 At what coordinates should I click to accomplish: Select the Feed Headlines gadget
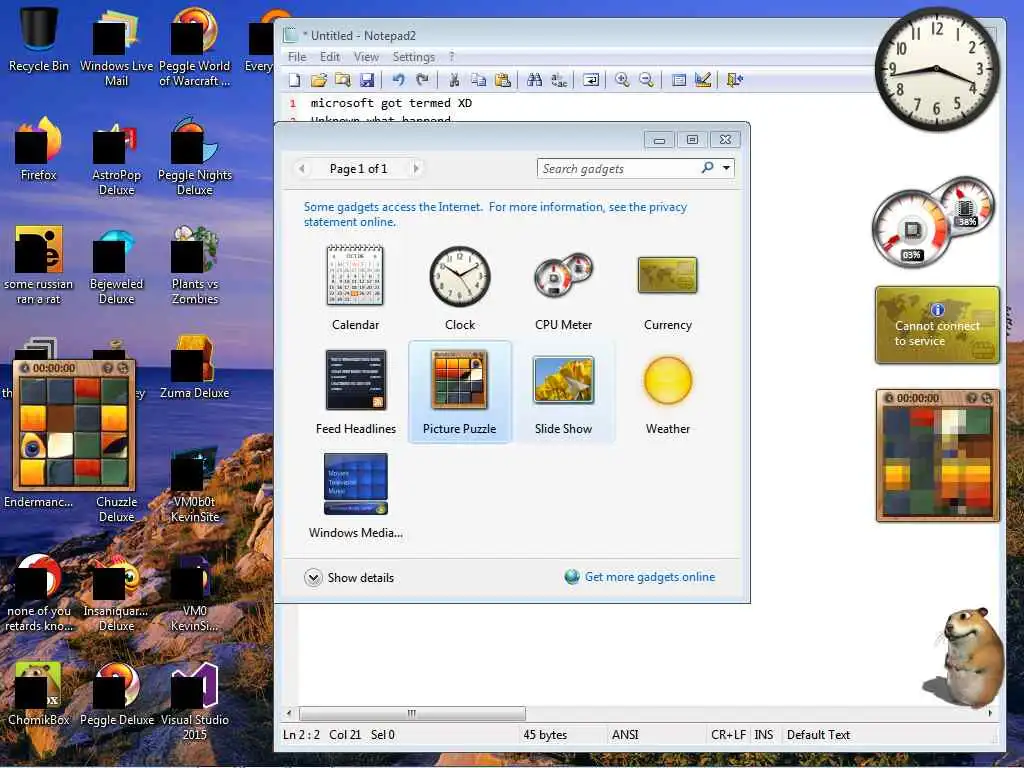point(356,392)
